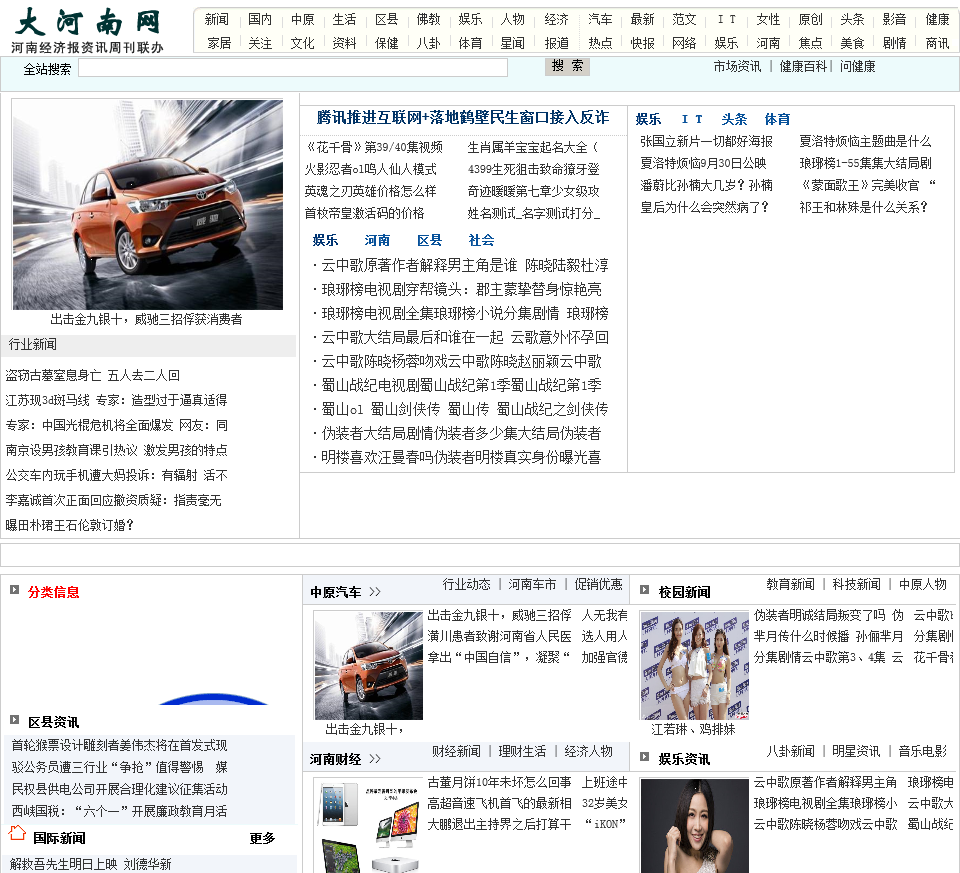Screen dimensions: 960x873
Task: Open the Apple devices image under 河南财经
Action: coord(367,825)
